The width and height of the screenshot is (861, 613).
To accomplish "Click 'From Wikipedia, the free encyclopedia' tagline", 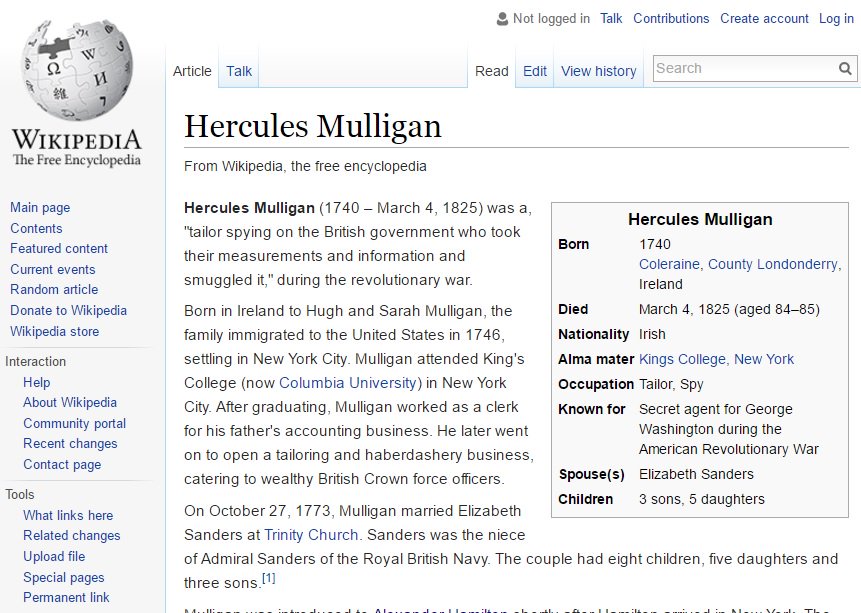I will click(305, 166).
